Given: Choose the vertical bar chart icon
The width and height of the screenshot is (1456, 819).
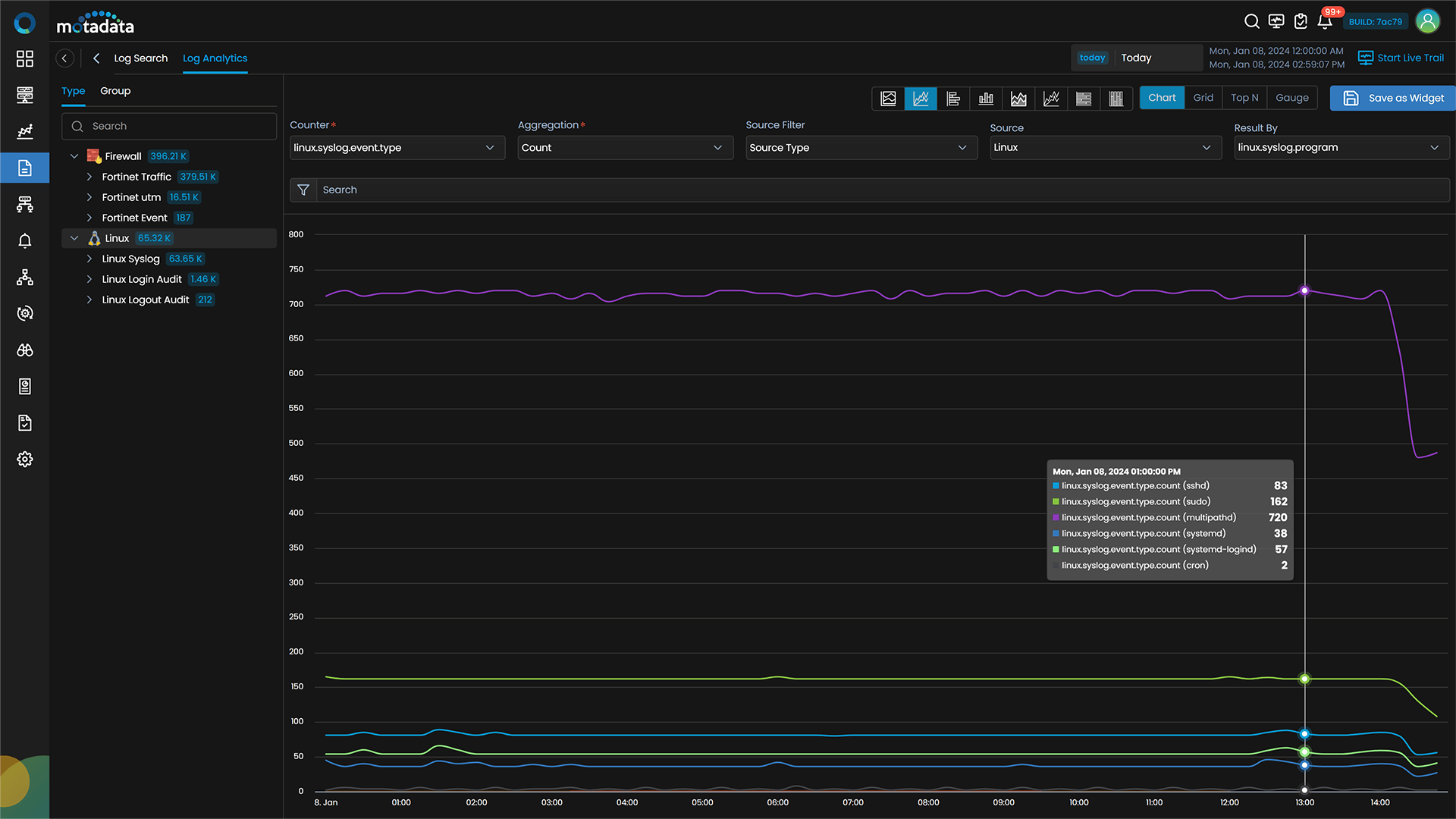Looking at the screenshot, I should click(x=986, y=99).
